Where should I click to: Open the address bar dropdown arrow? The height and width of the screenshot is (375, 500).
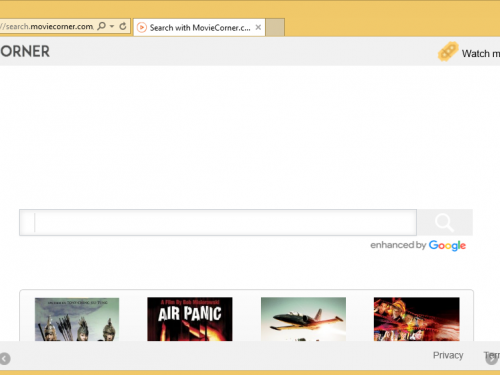(x=112, y=26)
